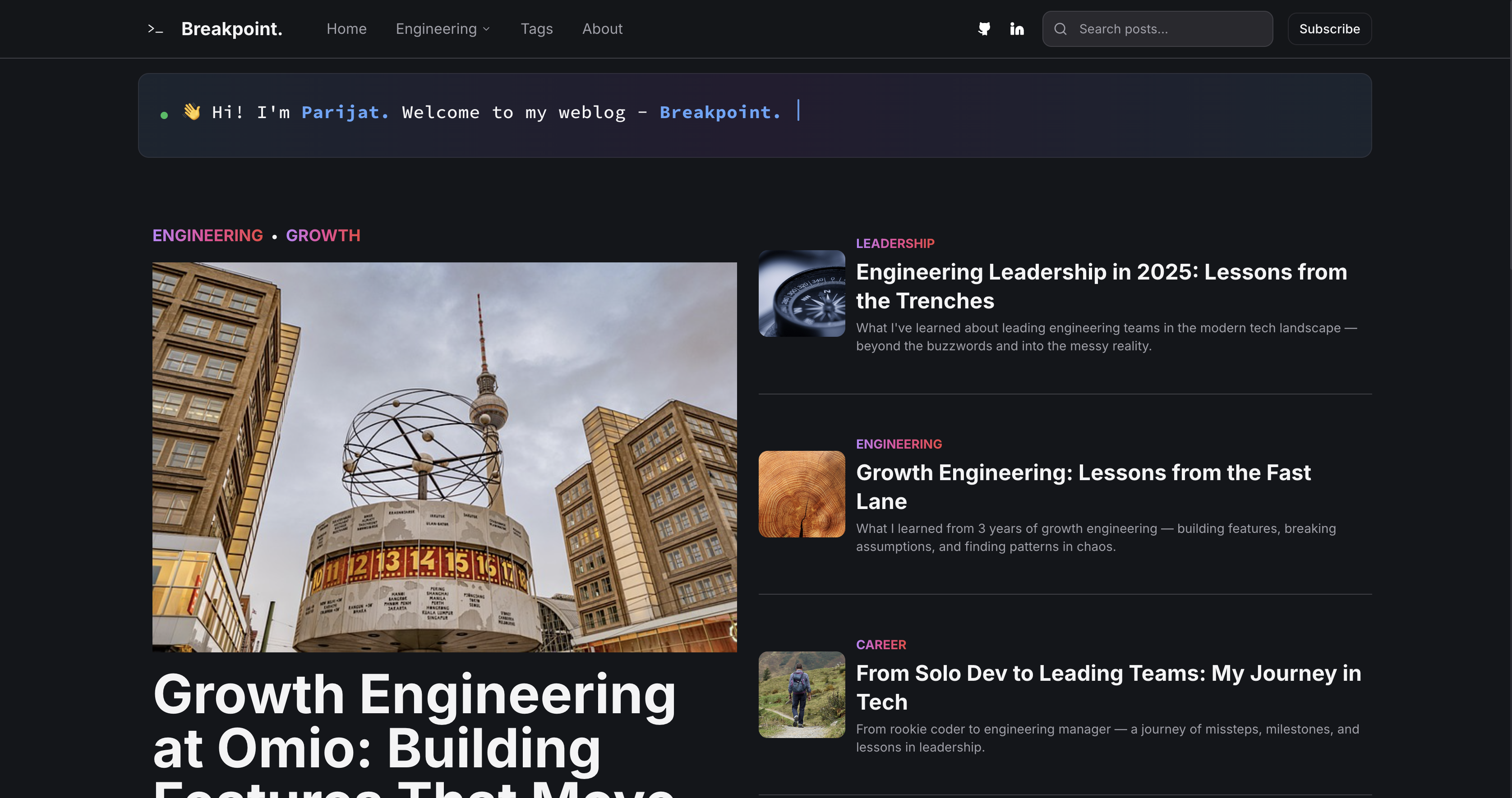
Task: Go to the Breakpoint. site title
Action: tap(232, 29)
